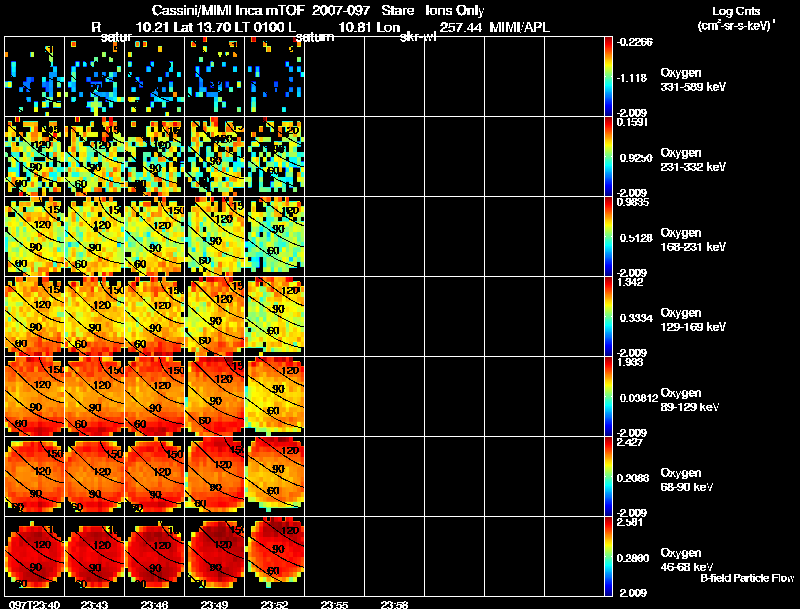Viewport: 800px width, 609px height.
Task: Click the 23:46 Oxygen 231-332 keV panel
Action: (x=155, y=157)
